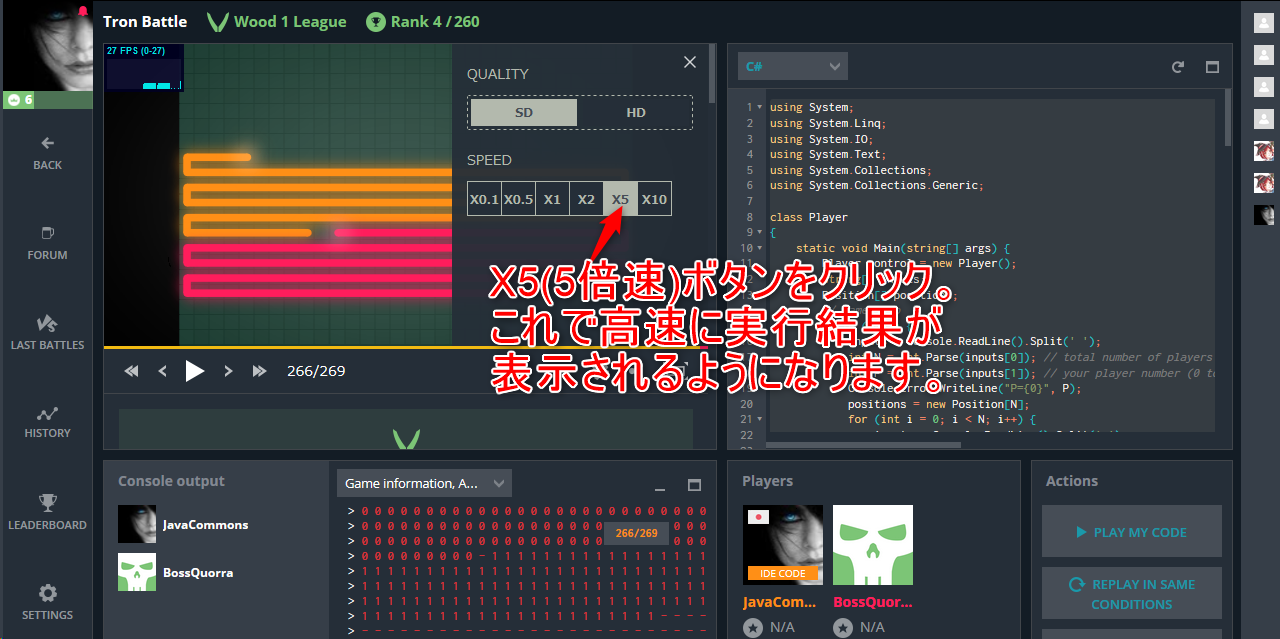Play the replay
This screenshot has width=1280, height=639.
[x=195, y=371]
